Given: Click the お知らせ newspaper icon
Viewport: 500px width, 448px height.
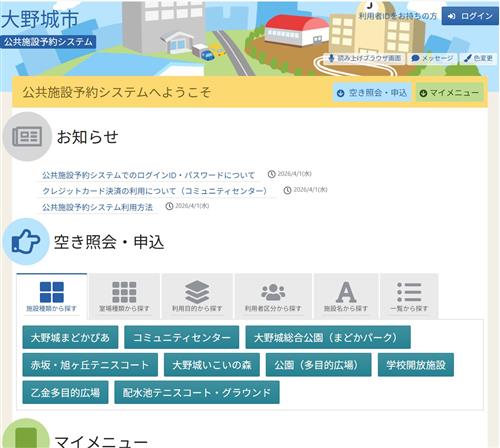Looking at the screenshot, I should pyautogui.click(x=27, y=137).
